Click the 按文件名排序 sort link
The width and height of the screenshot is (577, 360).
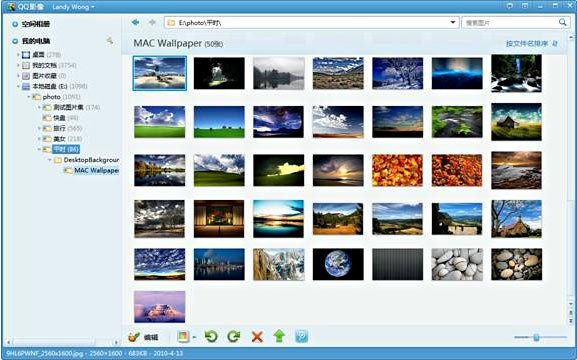pyautogui.click(x=527, y=43)
